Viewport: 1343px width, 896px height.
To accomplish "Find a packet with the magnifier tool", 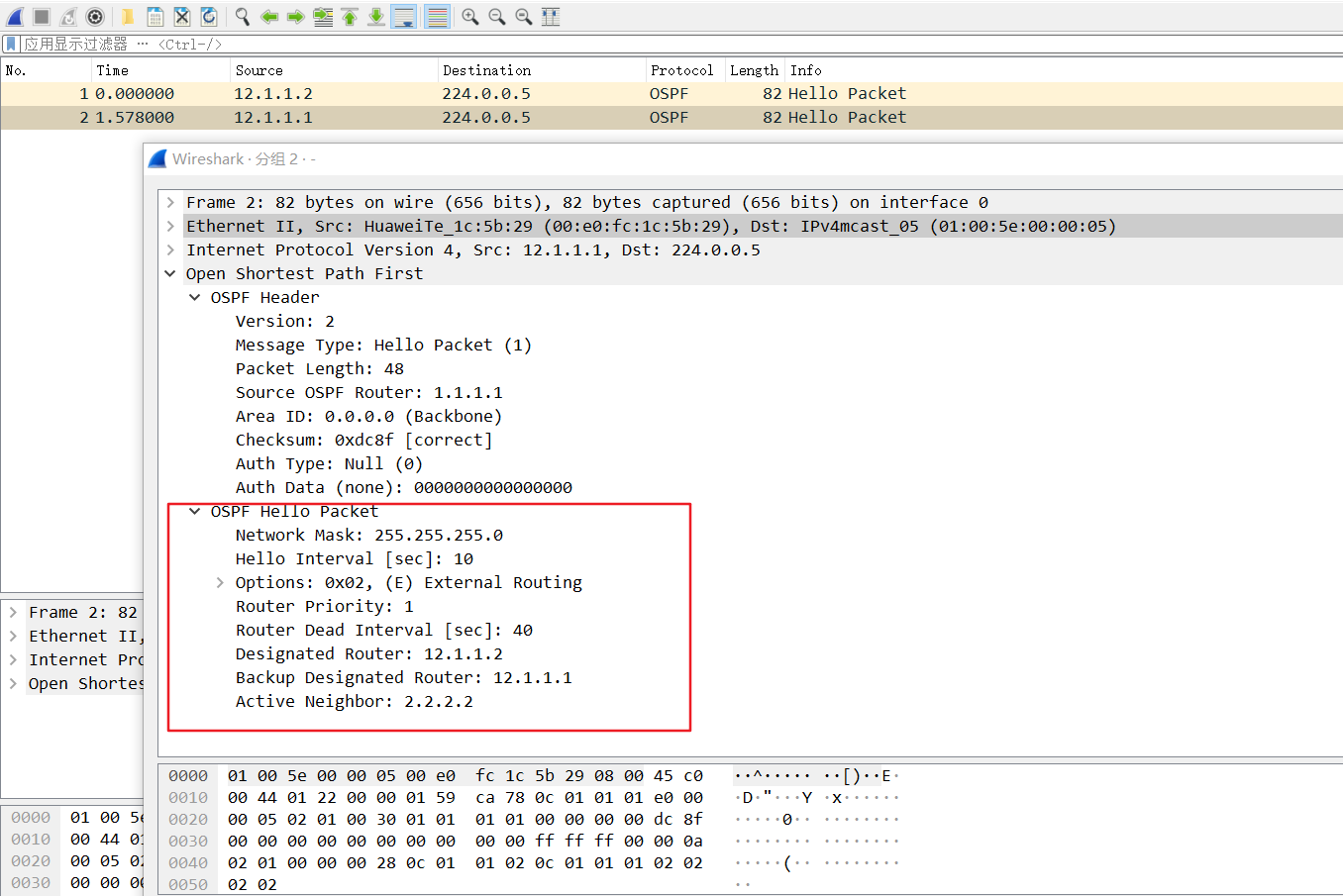I will pos(242,16).
